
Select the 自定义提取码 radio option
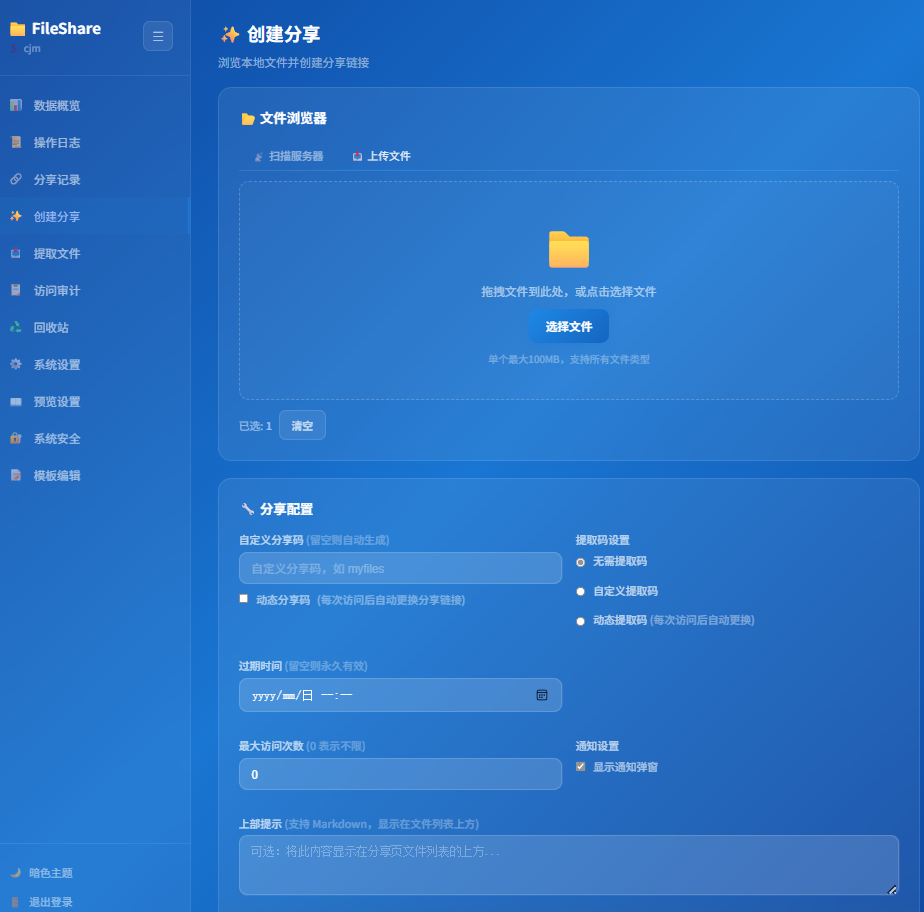[580, 592]
